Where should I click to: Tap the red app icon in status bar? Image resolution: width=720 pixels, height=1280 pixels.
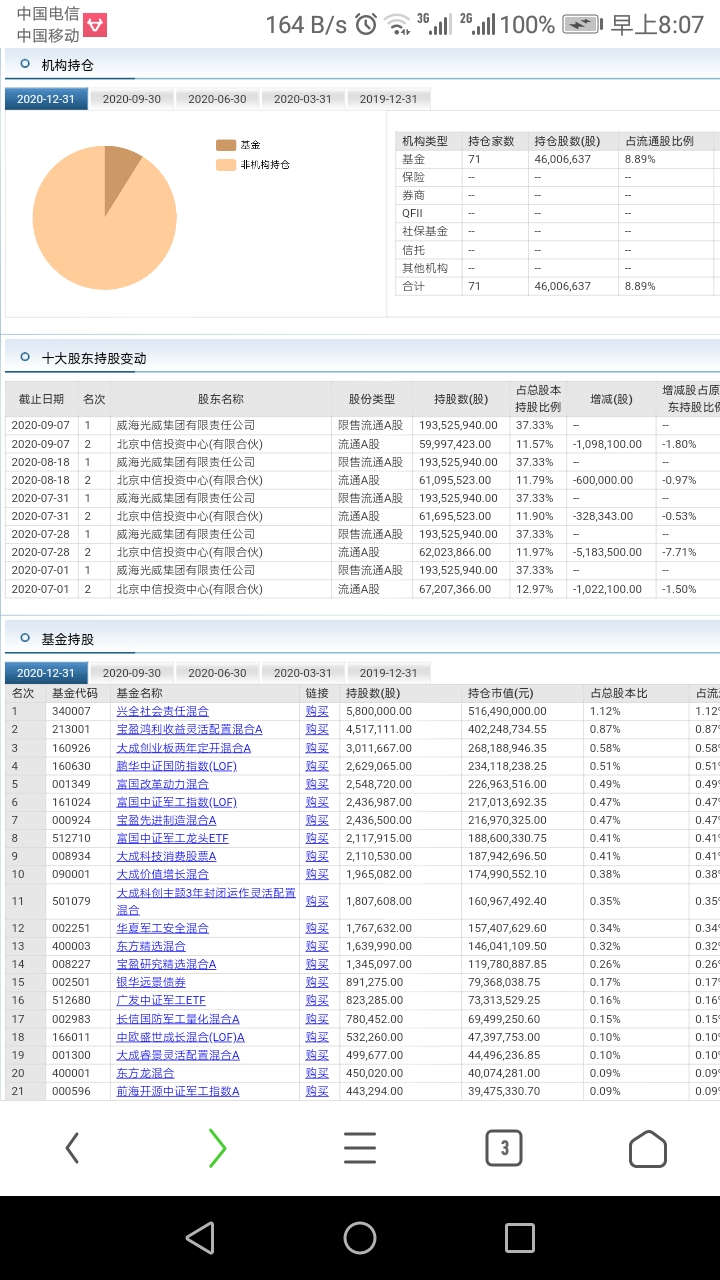[95, 25]
